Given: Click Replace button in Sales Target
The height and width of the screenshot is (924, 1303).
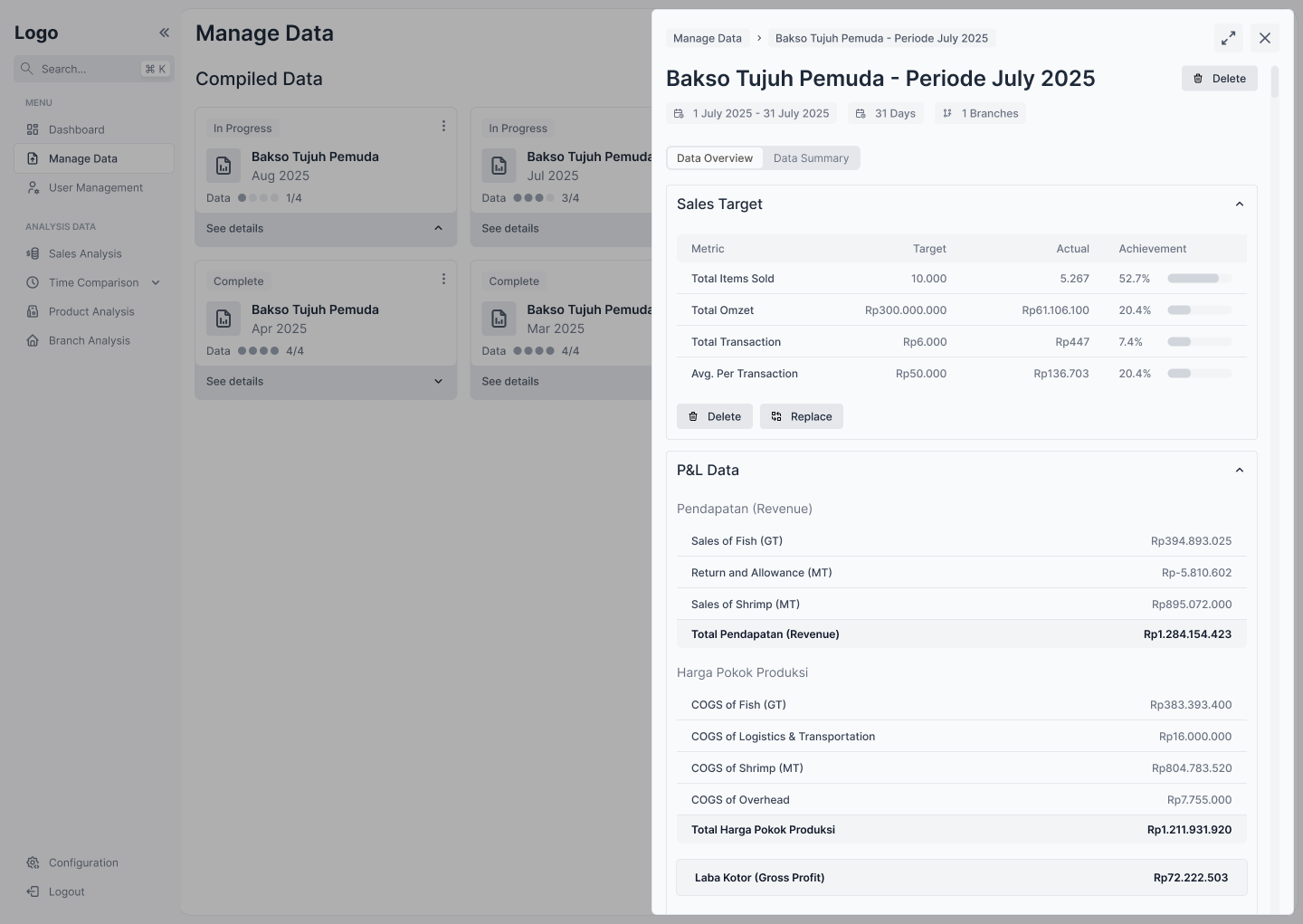Looking at the screenshot, I should (x=802, y=416).
